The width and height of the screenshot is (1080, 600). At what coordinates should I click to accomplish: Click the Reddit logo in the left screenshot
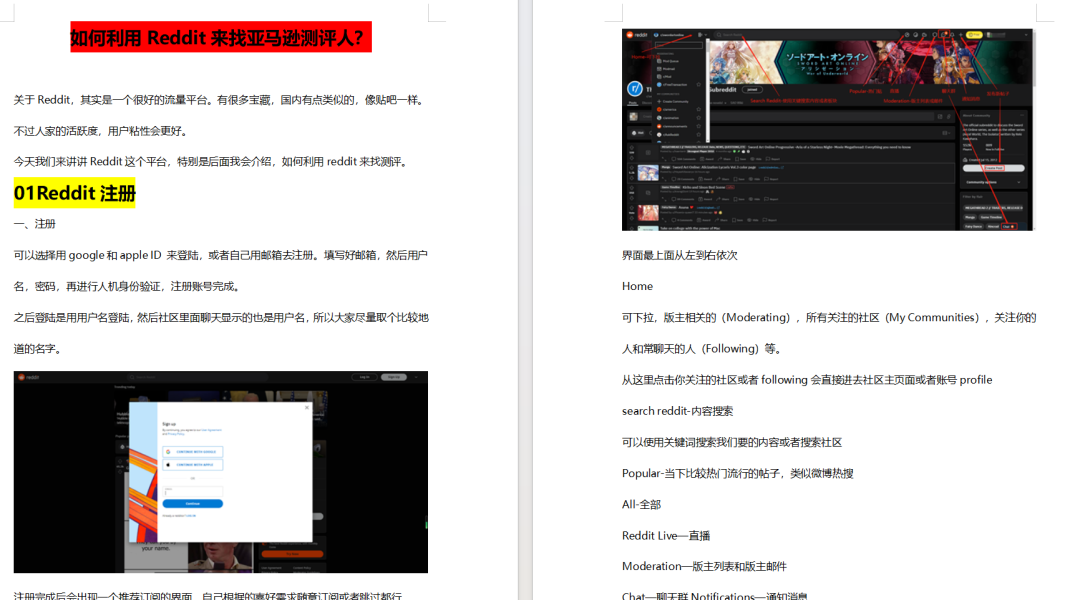28,377
